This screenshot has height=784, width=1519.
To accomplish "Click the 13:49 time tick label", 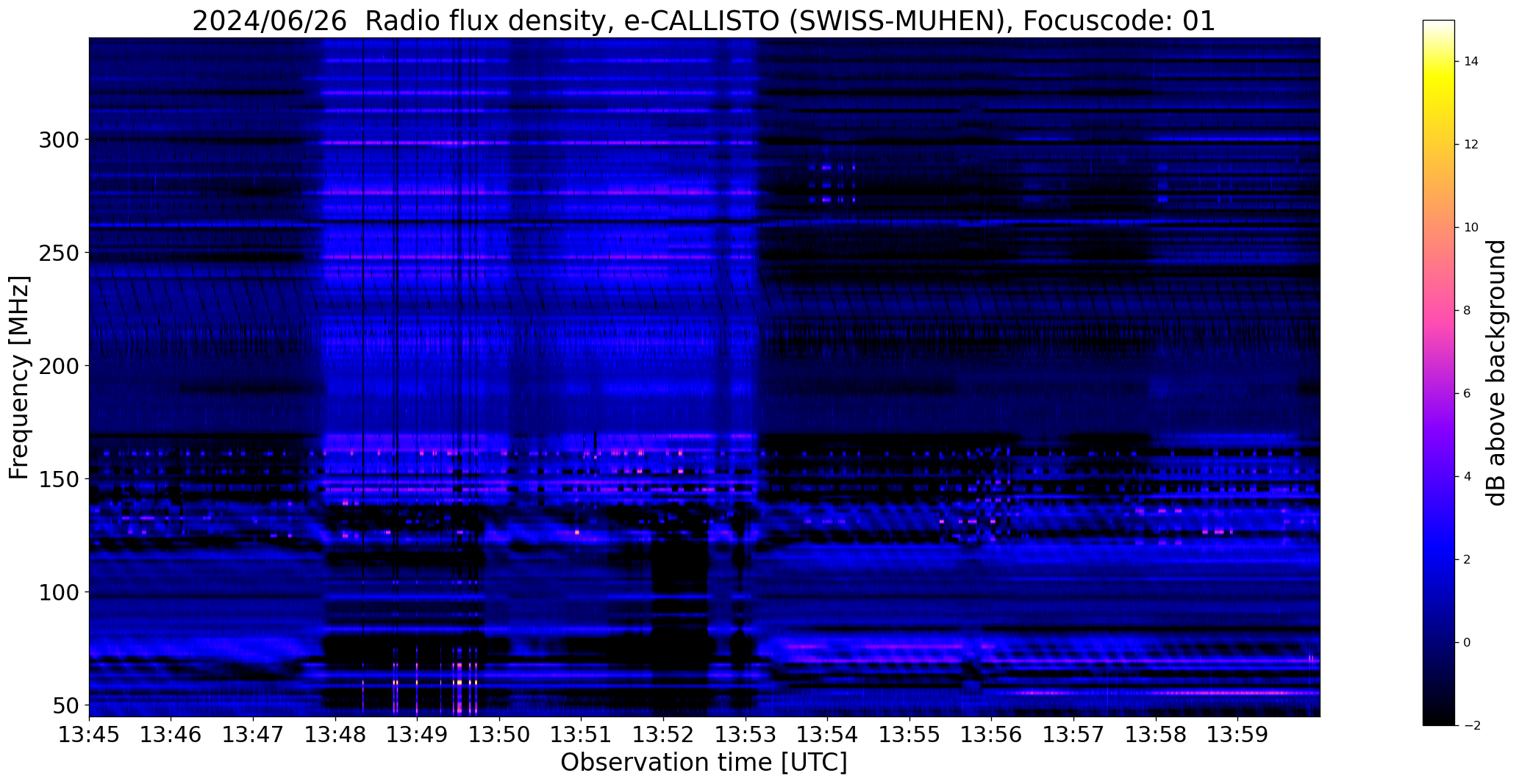I will click(x=417, y=734).
